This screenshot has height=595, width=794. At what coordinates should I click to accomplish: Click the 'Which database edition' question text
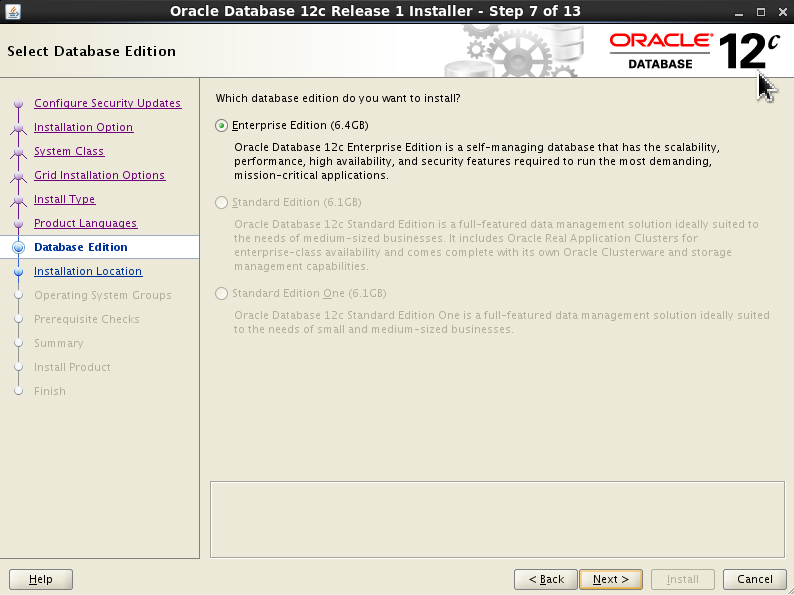coord(338,98)
